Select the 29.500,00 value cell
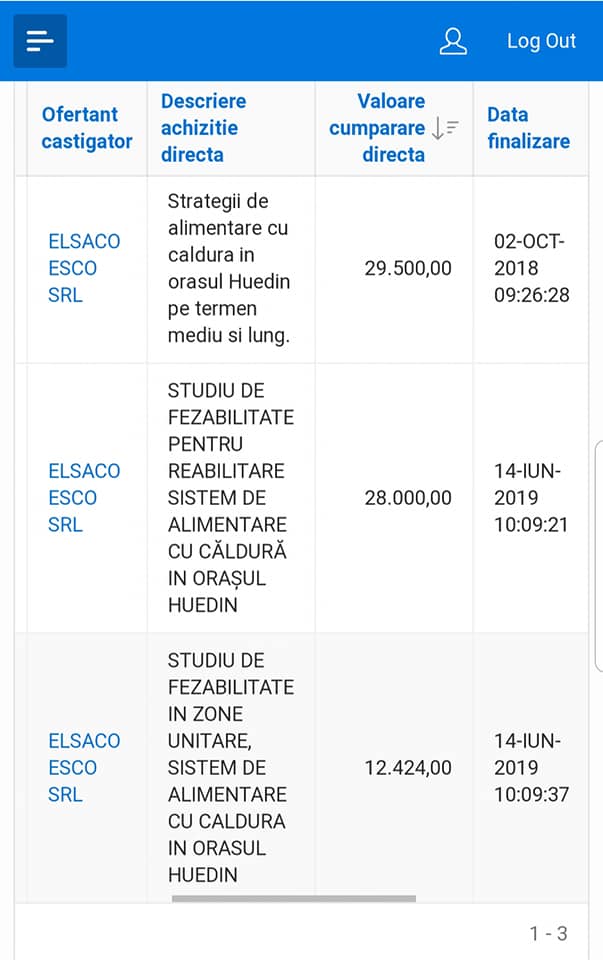Image resolution: width=603 pixels, height=960 pixels. tap(394, 269)
